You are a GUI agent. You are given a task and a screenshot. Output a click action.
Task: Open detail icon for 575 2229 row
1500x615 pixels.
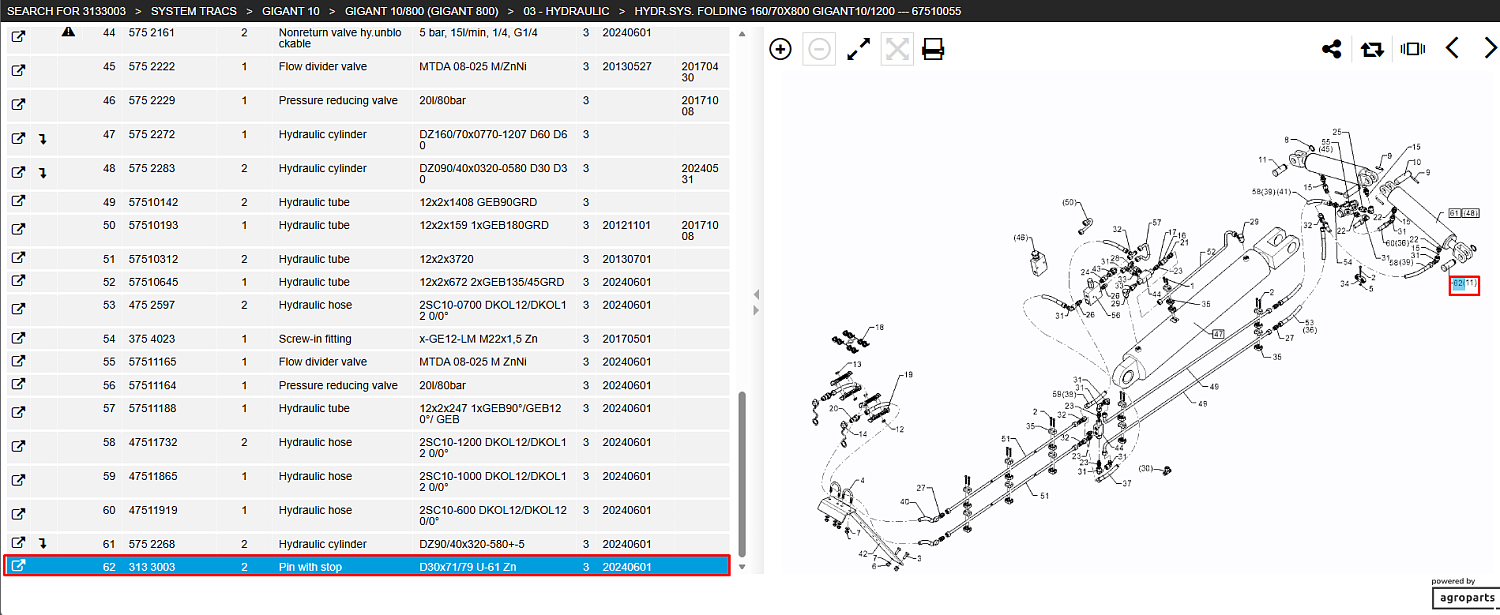pyautogui.click(x=18, y=103)
